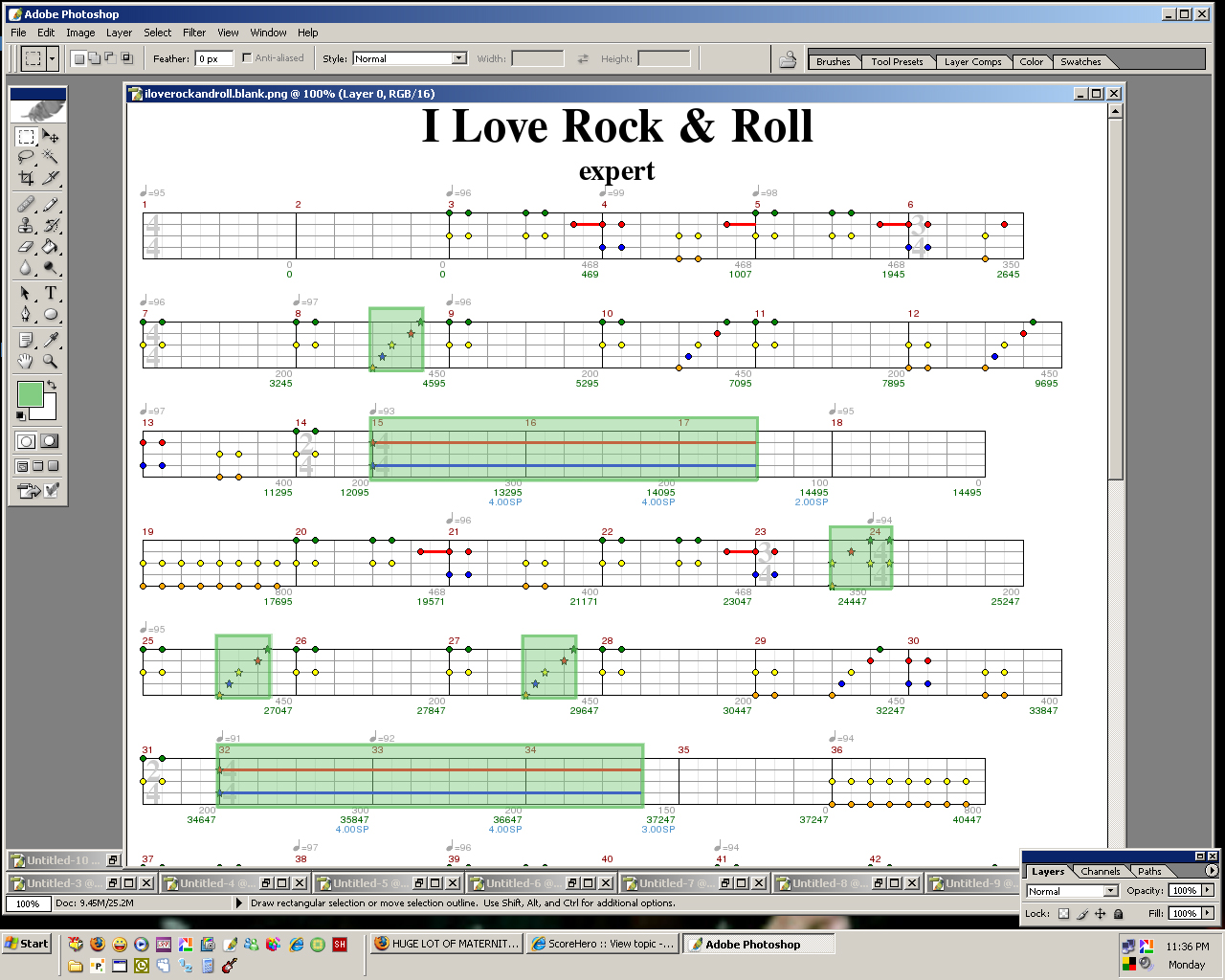1225x980 pixels.
Task: Click swap foreground and background colors arrow
Action: point(53,386)
